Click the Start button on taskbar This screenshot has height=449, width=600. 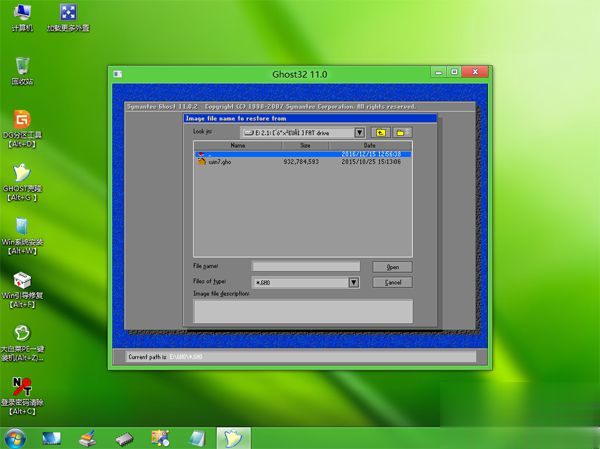click(x=14, y=437)
